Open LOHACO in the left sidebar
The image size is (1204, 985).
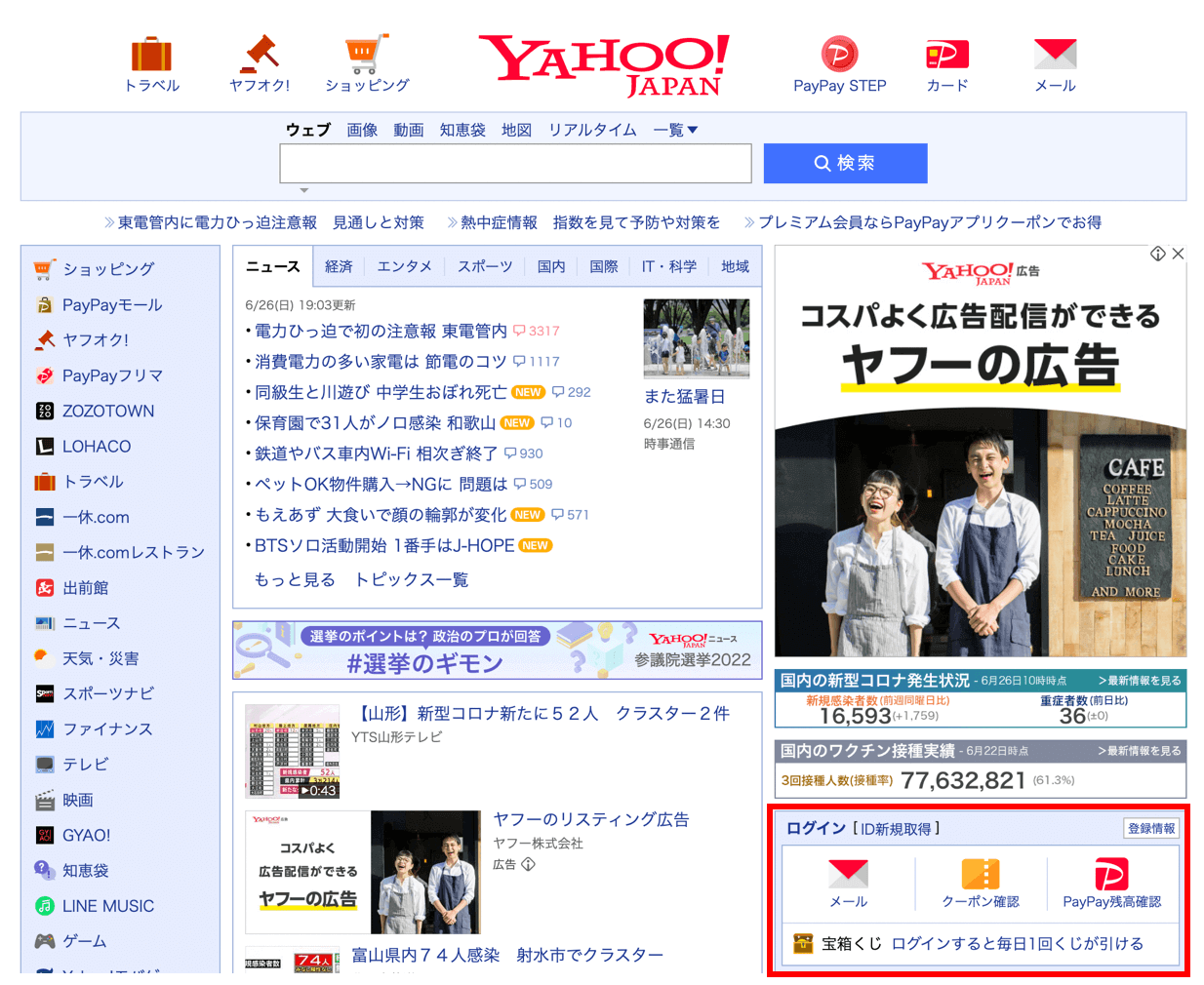click(x=97, y=447)
